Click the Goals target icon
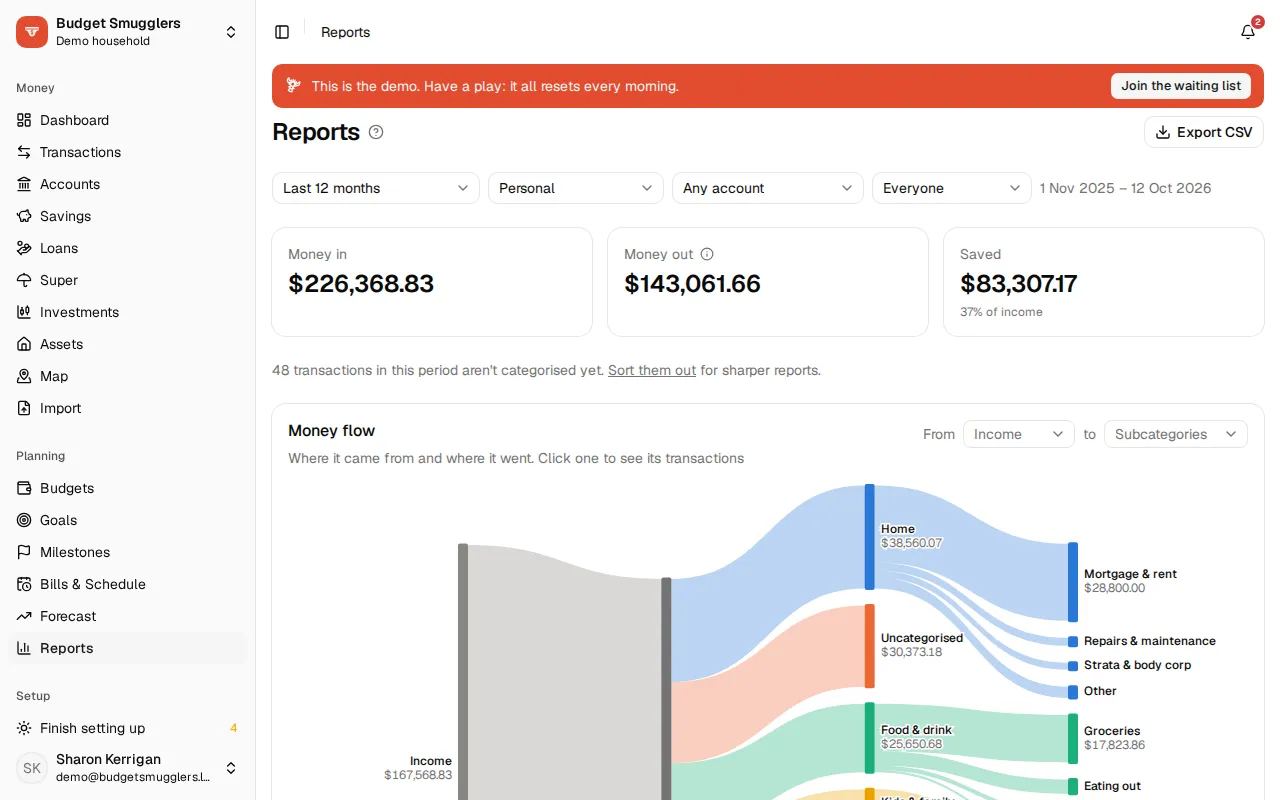The height and width of the screenshot is (800, 1280). click(24, 520)
